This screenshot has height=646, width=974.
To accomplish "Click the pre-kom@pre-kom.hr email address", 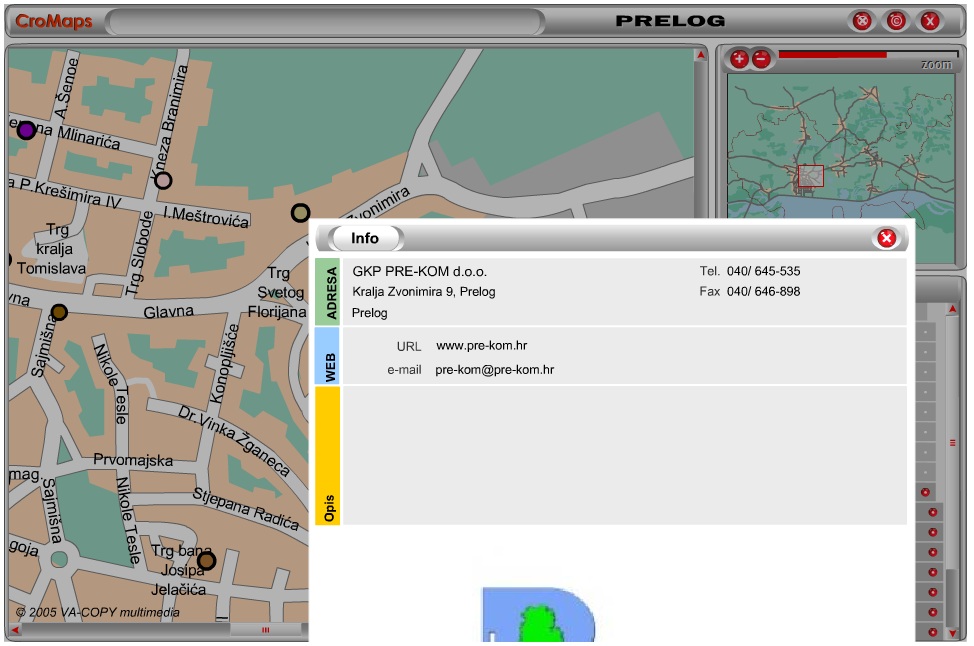I will [x=494, y=370].
